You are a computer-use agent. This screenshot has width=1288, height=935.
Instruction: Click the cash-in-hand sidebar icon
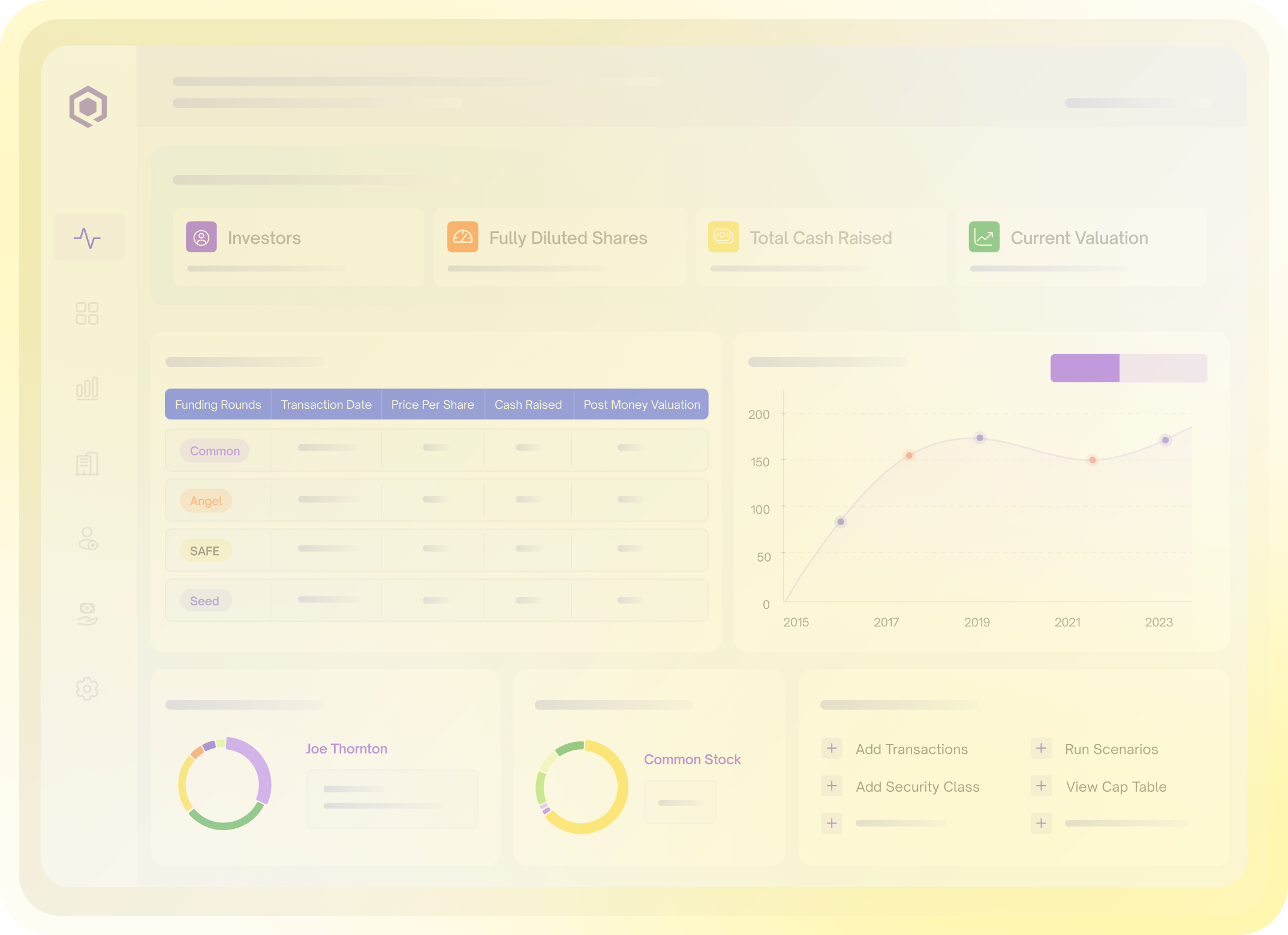88,614
